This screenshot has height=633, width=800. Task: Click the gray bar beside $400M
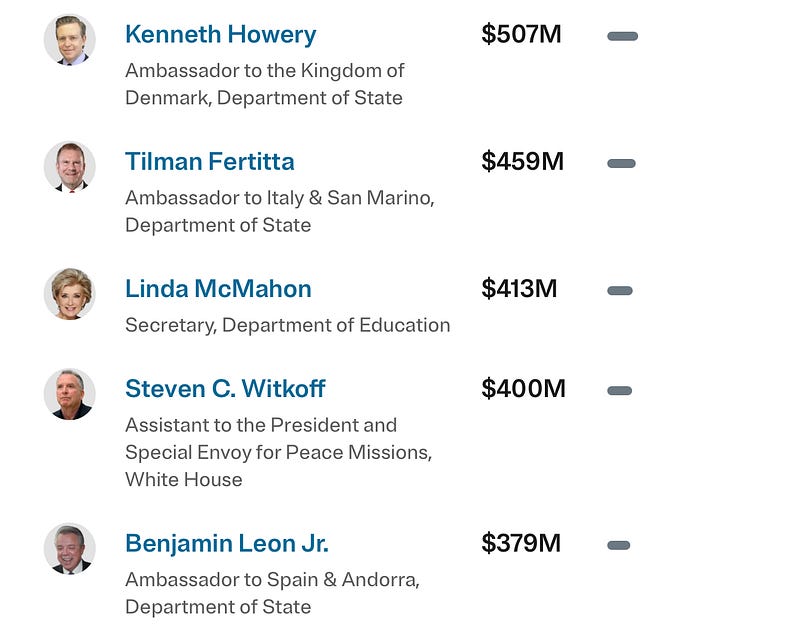[619, 391]
